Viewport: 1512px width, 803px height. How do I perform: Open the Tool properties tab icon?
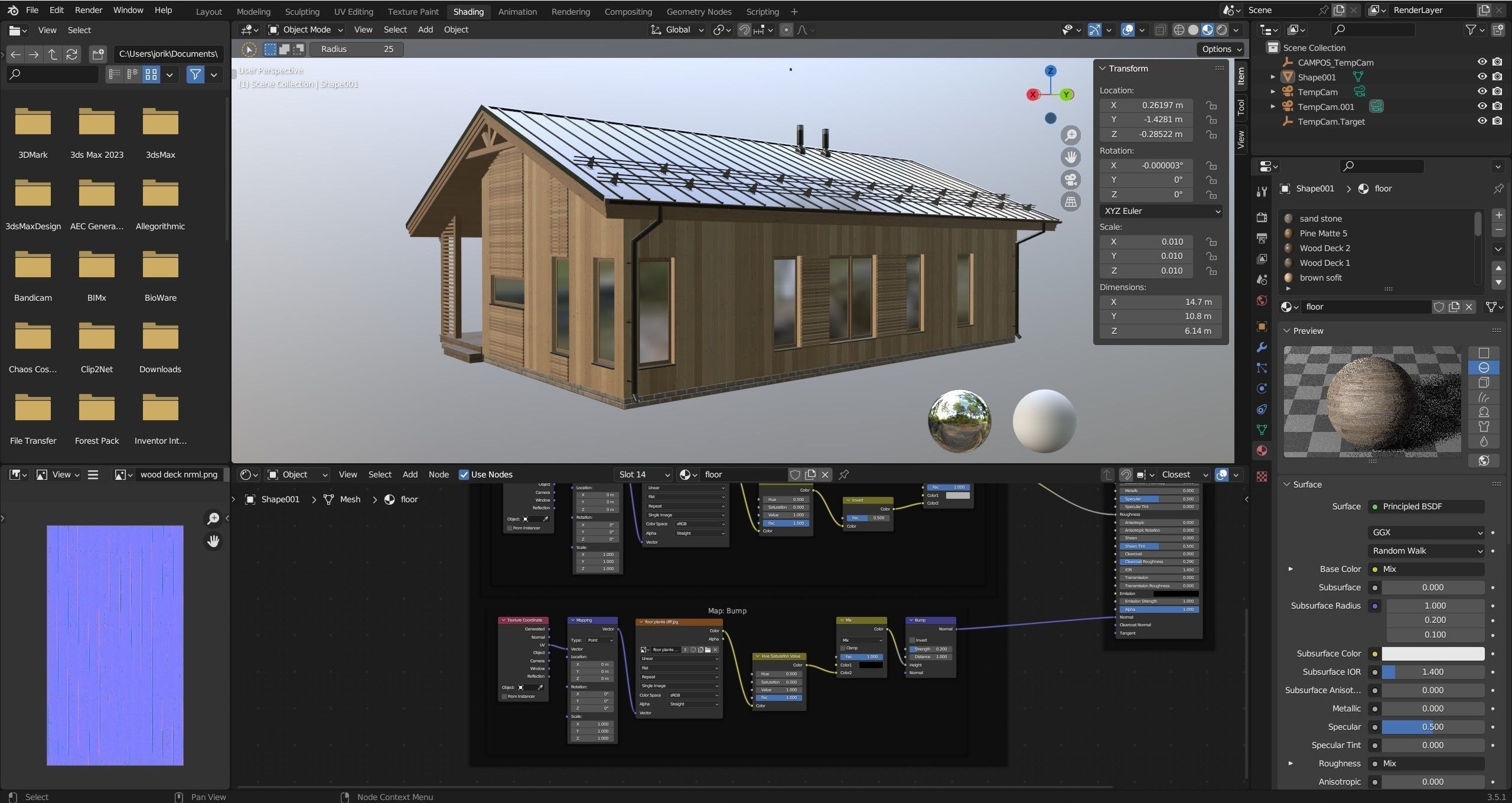1262,191
